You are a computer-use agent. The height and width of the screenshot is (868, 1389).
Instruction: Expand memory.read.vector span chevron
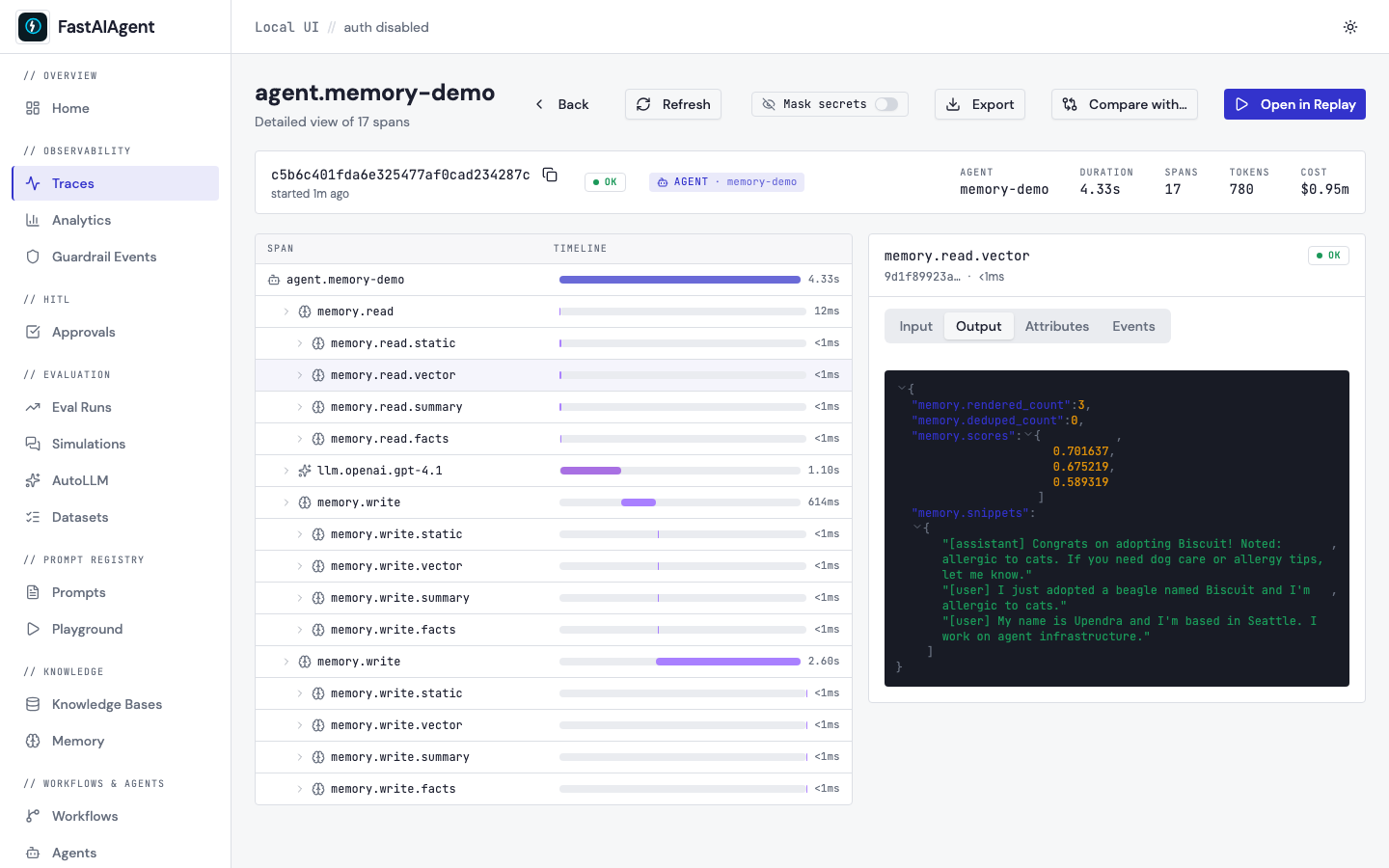[300, 375]
